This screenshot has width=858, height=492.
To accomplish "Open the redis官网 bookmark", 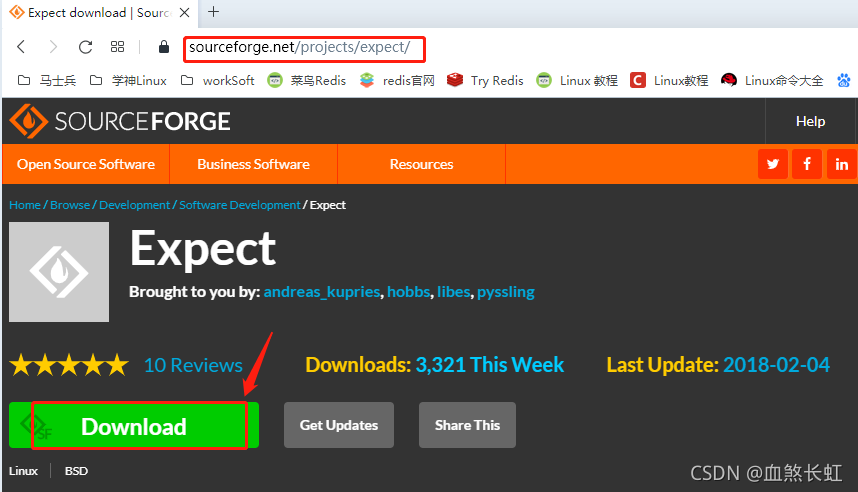I will (397, 81).
